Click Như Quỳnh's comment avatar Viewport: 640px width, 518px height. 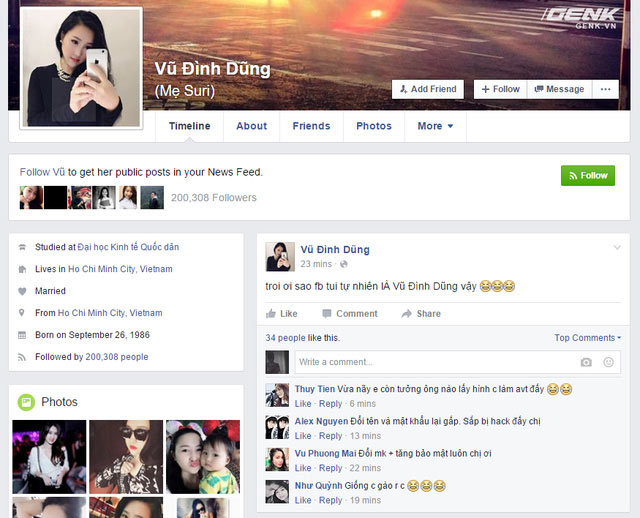[277, 491]
